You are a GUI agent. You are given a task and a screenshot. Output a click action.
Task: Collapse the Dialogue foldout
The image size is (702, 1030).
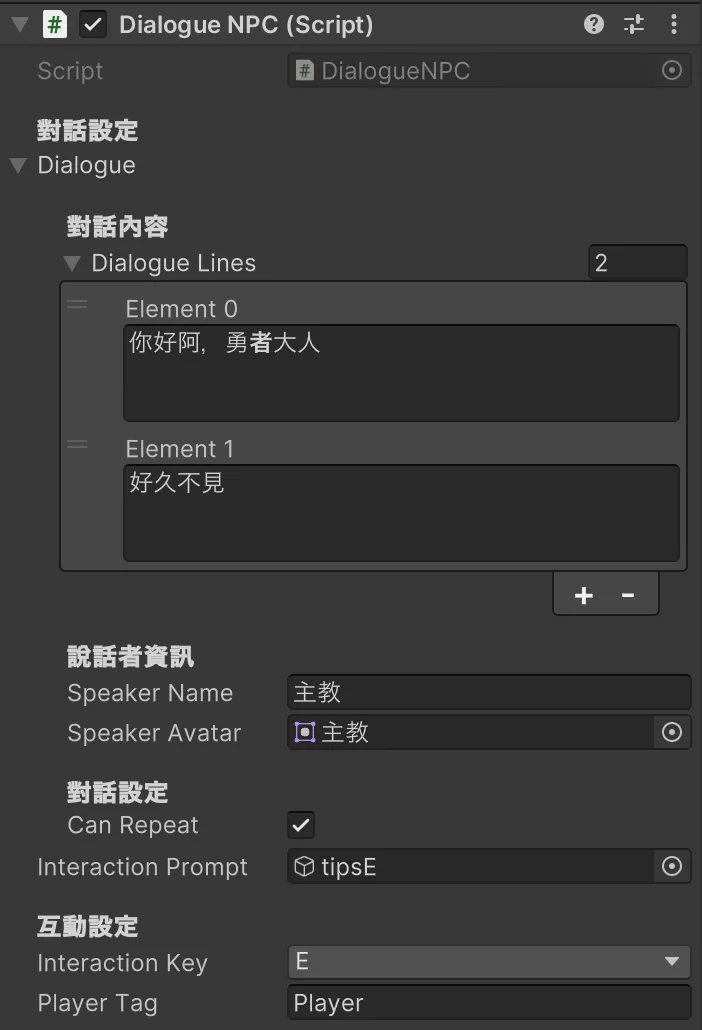(x=18, y=166)
